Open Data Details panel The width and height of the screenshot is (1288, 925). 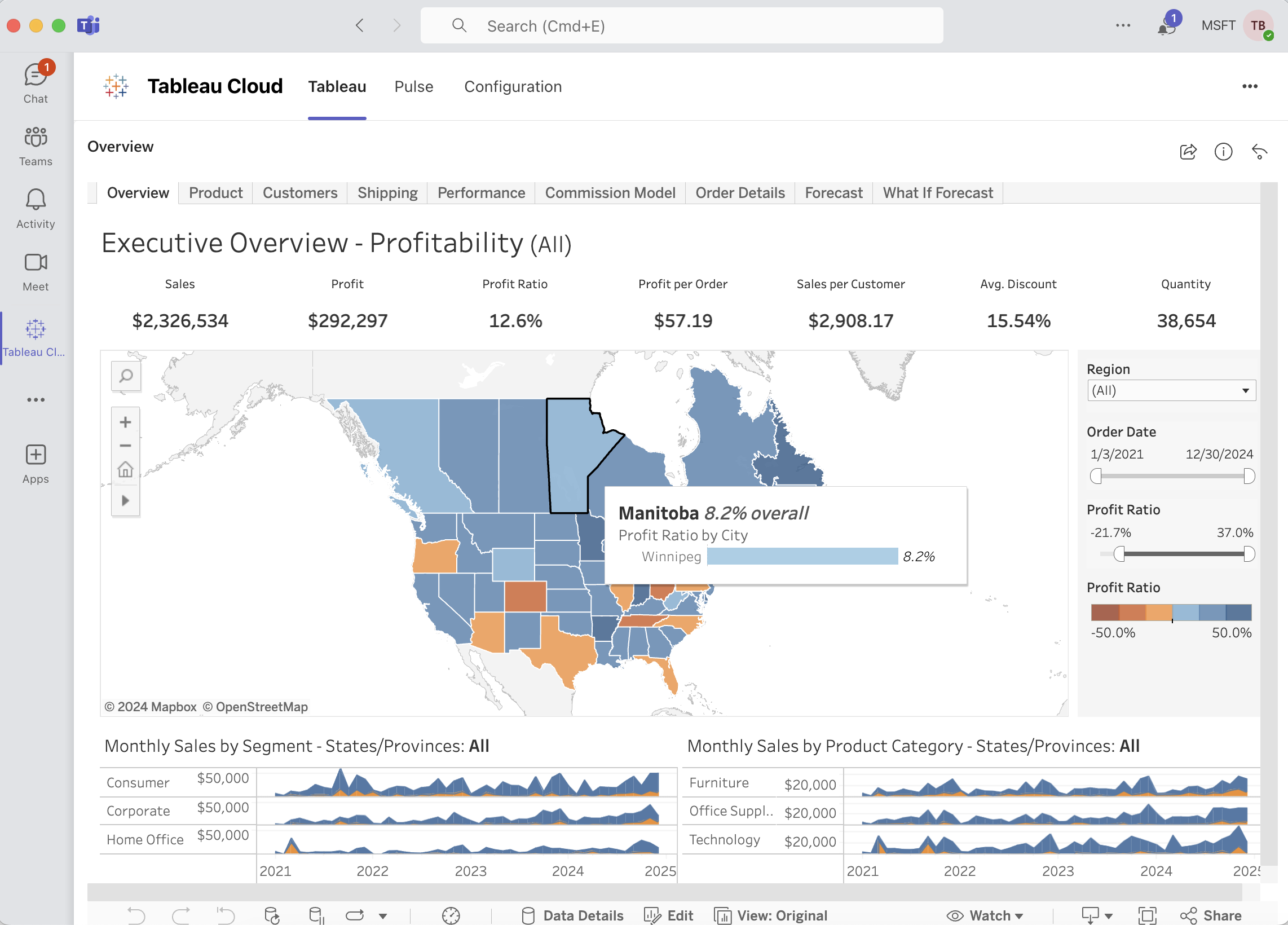coord(572,915)
